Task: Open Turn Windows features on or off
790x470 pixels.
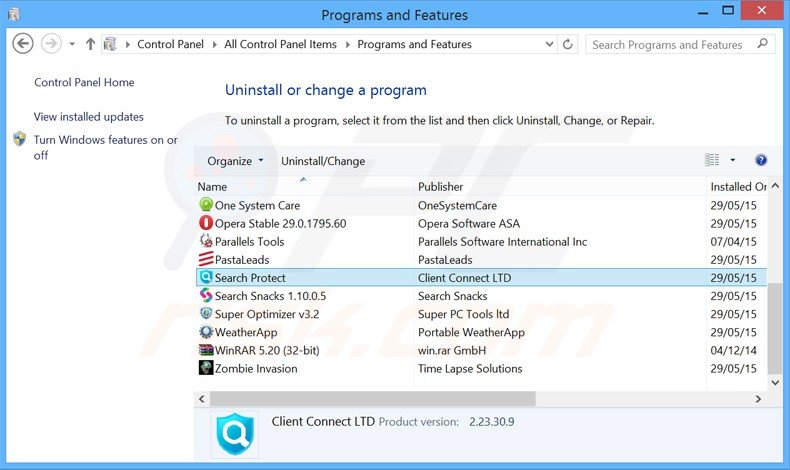Action: pos(105,147)
